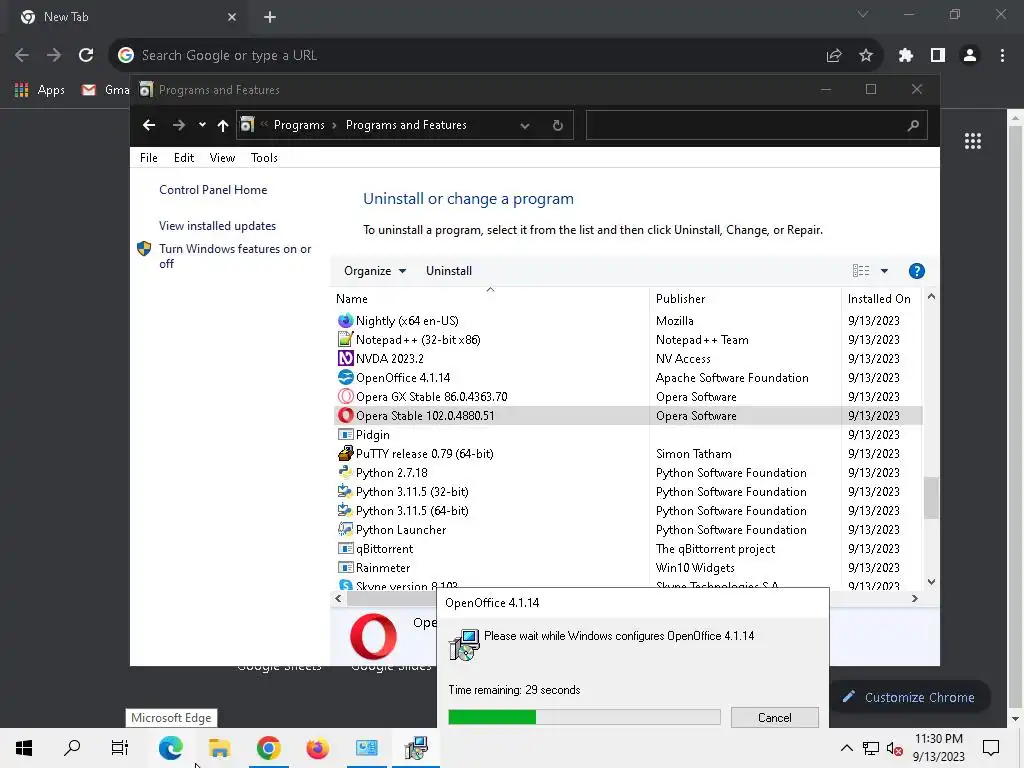This screenshot has width=1024, height=768.
Task: Open a new Chrome tab with plus
Action: (270, 17)
